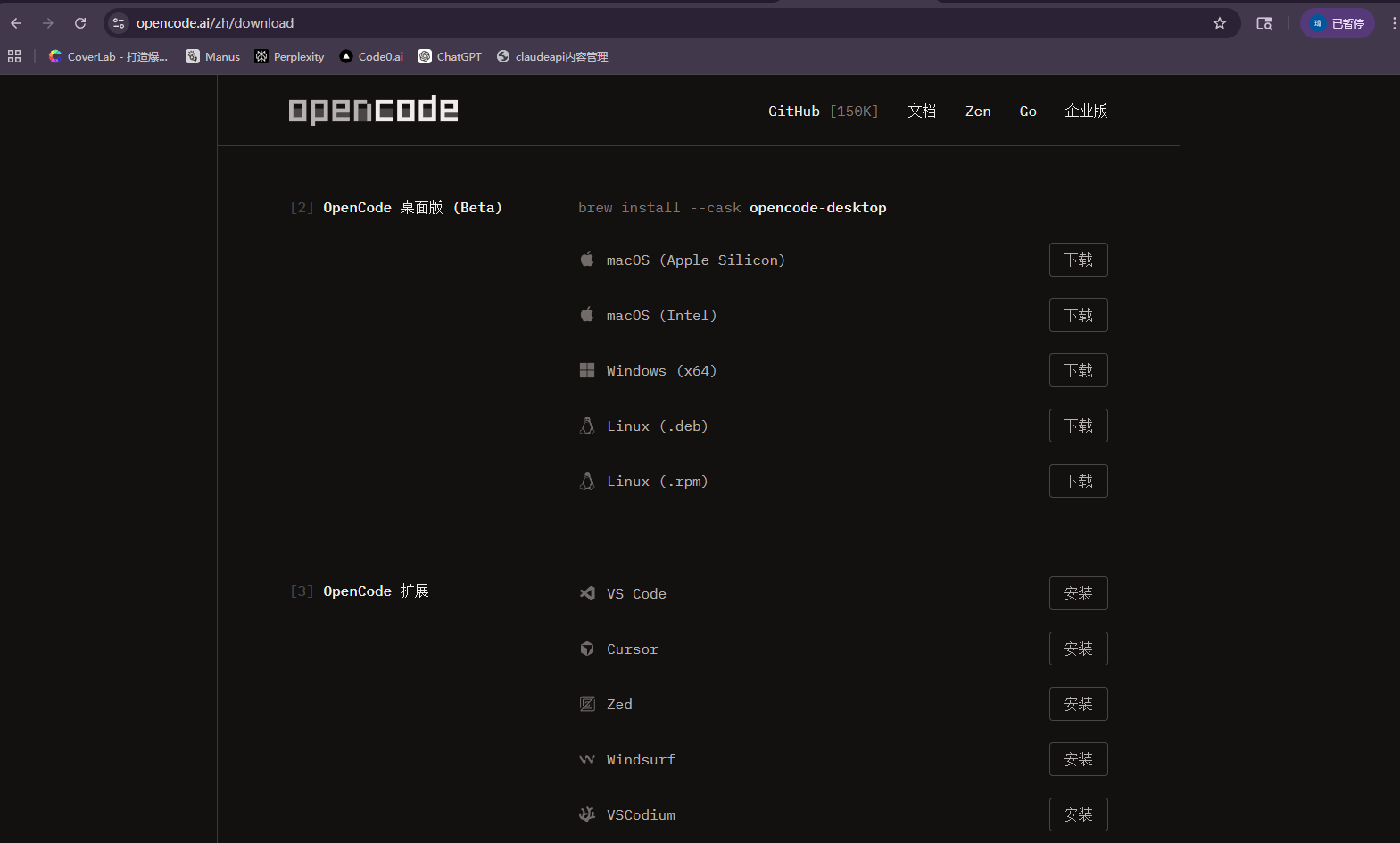The height and width of the screenshot is (843, 1400).
Task: Open site information icon in address bar
Action: pyautogui.click(x=119, y=23)
